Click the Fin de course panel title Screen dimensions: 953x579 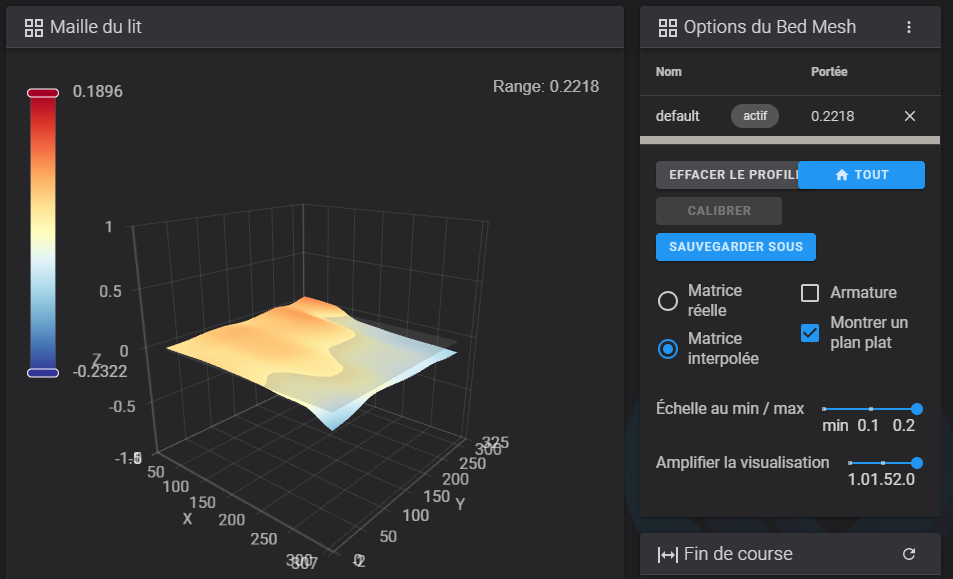[738, 554]
